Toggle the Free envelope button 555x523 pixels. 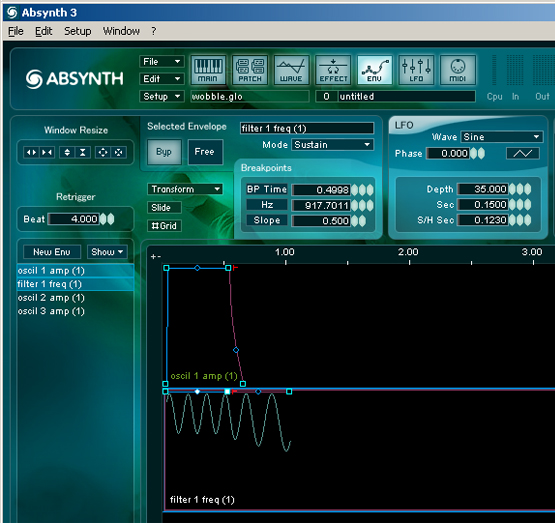tap(205, 152)
